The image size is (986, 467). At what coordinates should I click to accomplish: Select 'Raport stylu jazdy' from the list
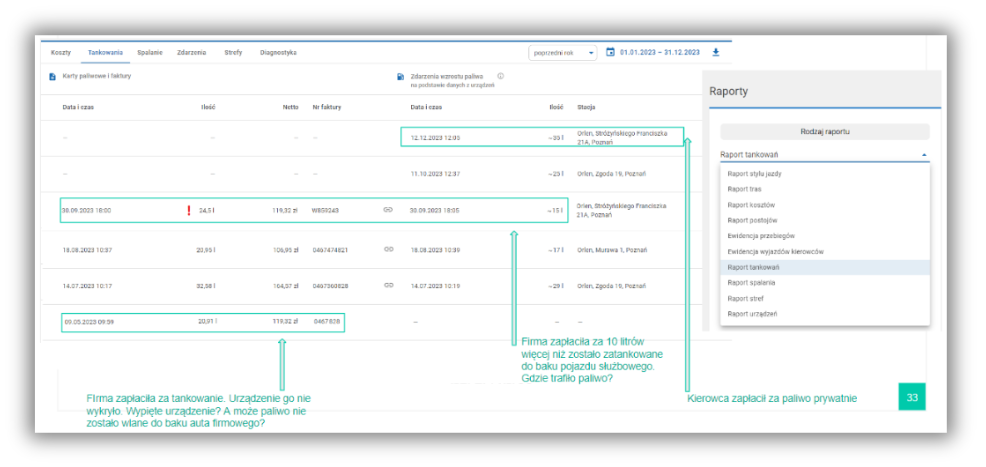(754, 174)
